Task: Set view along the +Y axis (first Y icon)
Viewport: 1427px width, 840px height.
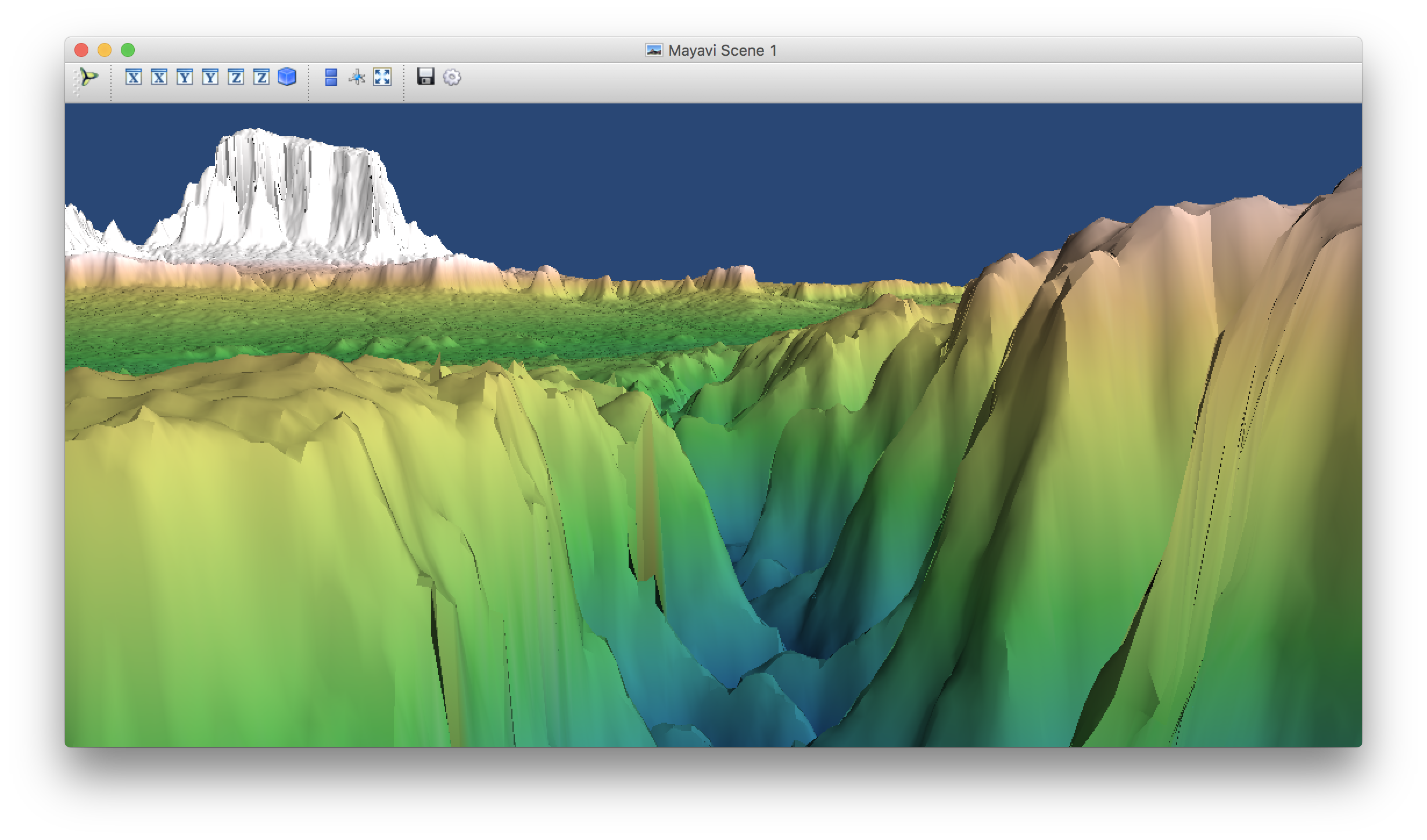Action: (185, 77)
